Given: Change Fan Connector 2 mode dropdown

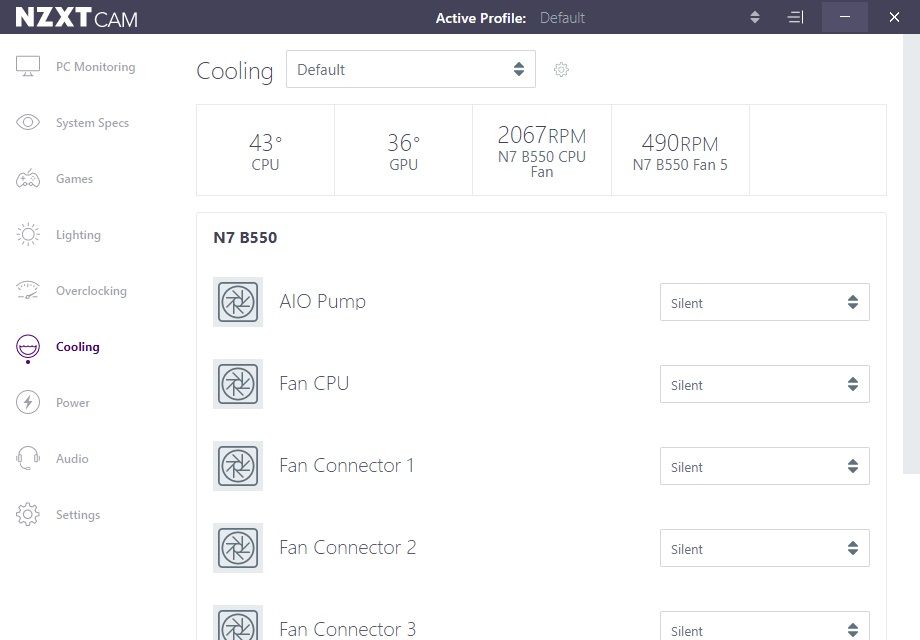Looking at the screenshot, I should (765, 548).
